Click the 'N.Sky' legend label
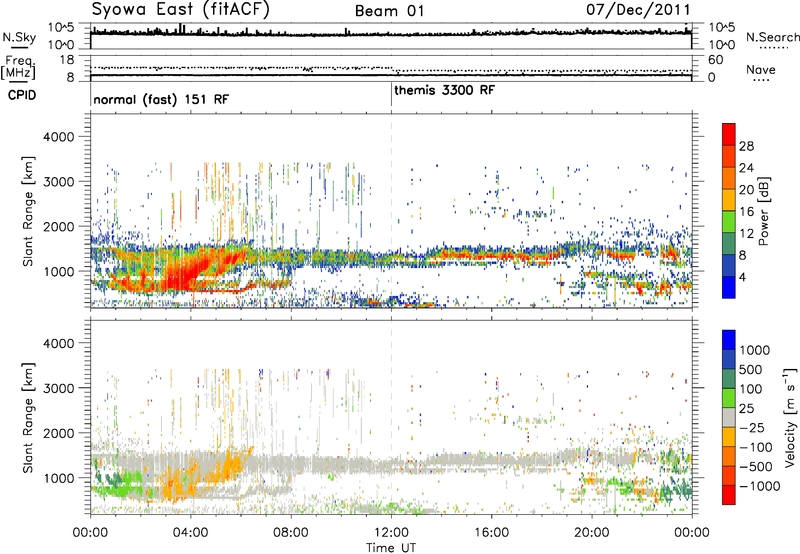The width and height of the screenshot is (800, 554). (19, 37)
